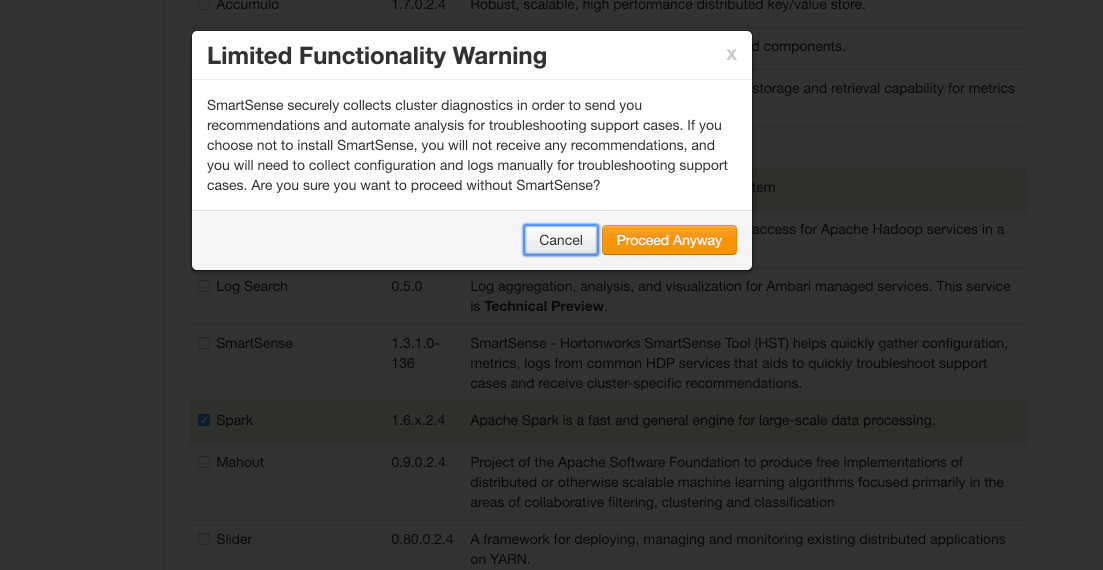
Task: Check the Mahout service checkbox
Action: click(x=204, y=462)
